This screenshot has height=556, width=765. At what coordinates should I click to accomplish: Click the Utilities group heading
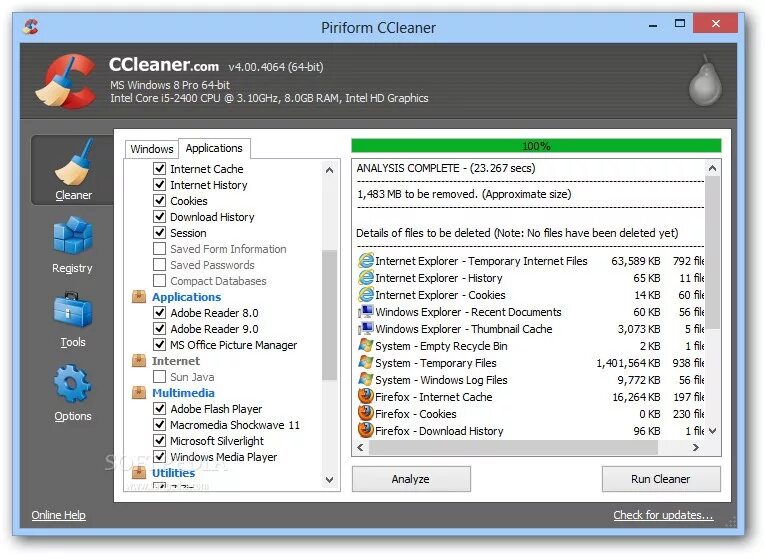[x=173, y=473]
